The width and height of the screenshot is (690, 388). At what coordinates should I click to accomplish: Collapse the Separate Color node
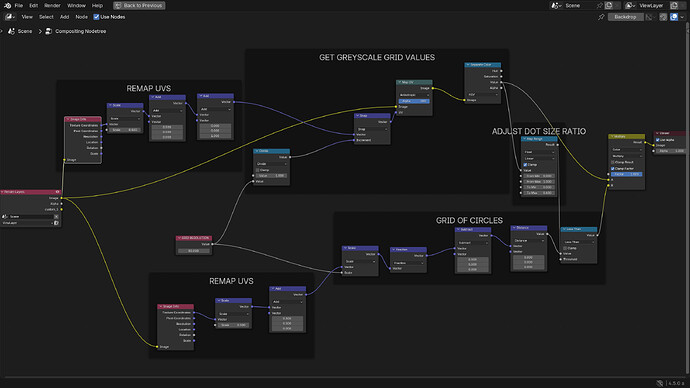tap(468, 65)
